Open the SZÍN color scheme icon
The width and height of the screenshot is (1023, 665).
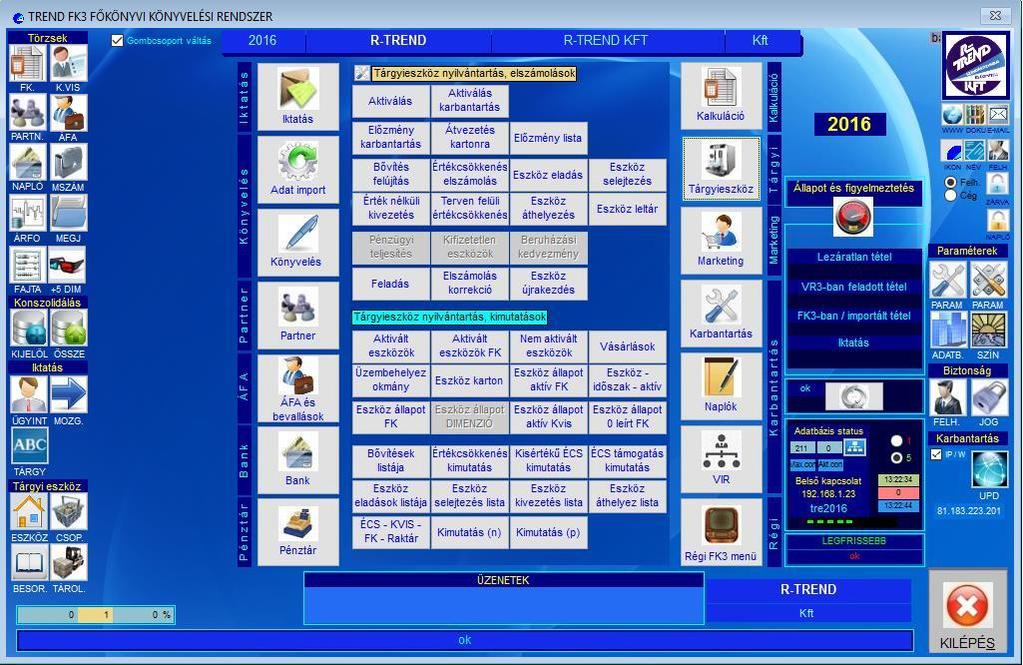[988, 330]
